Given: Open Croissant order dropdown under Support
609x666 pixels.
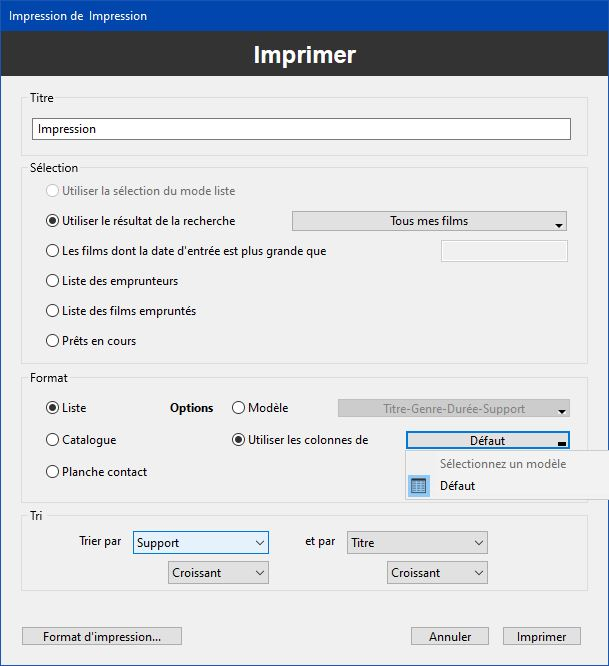Looking at the screenshot, I should pyautogui.click(x=218, y=573).
